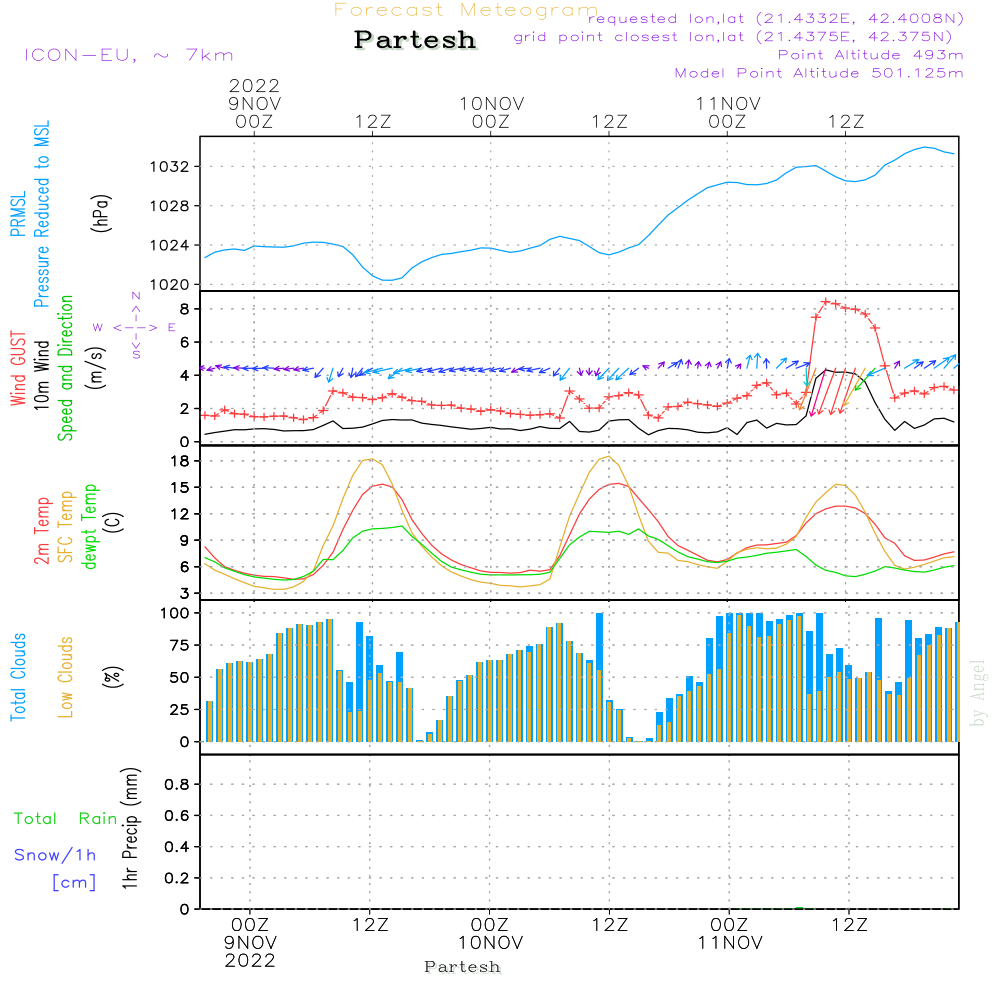Click the '2022 9NOV 00Z' top axis label
The image size is (1000, 1000).
tap(254, 103)
